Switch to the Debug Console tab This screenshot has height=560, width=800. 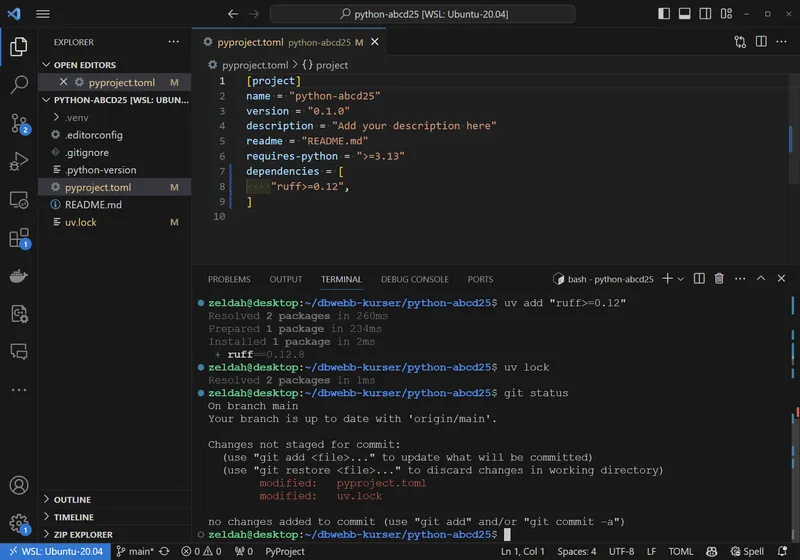click(x=415, y=279)
